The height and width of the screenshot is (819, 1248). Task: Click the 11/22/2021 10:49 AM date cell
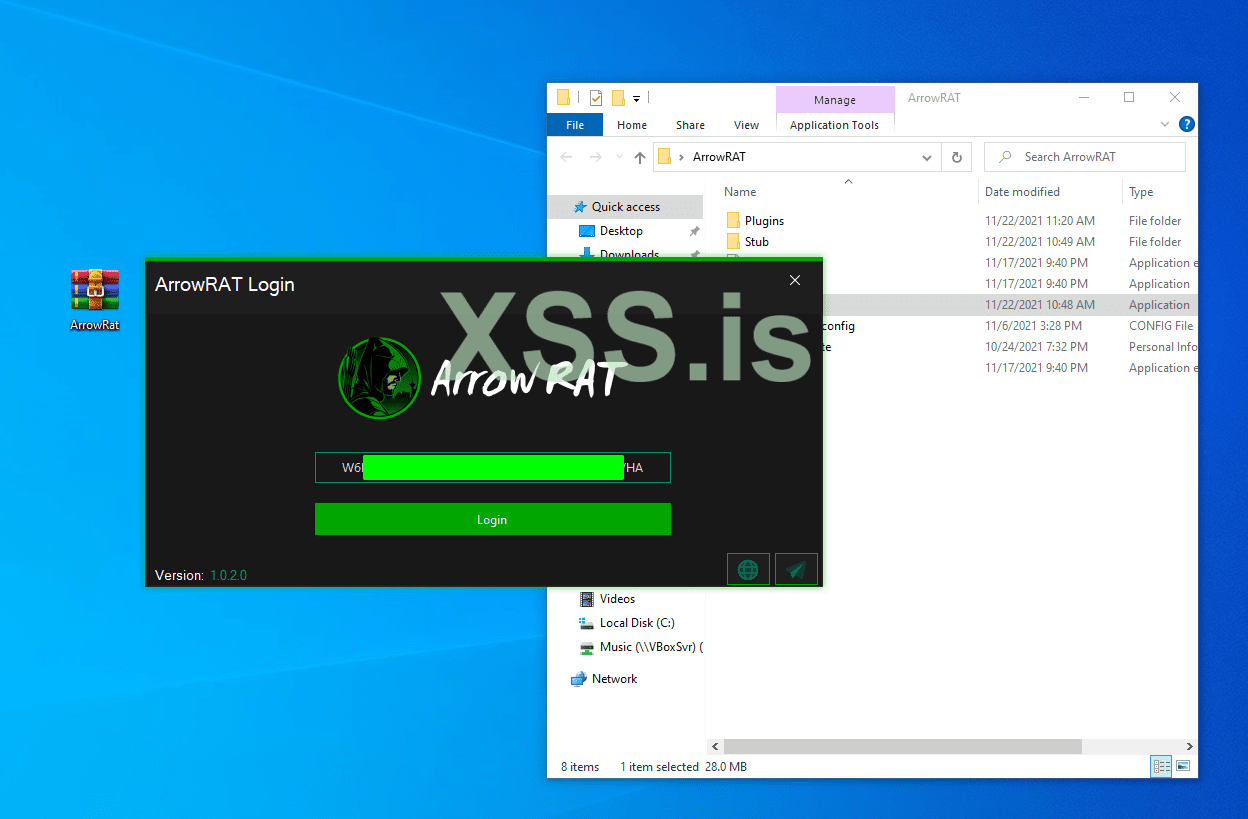pyautogui.click(x=1040, y=242)
